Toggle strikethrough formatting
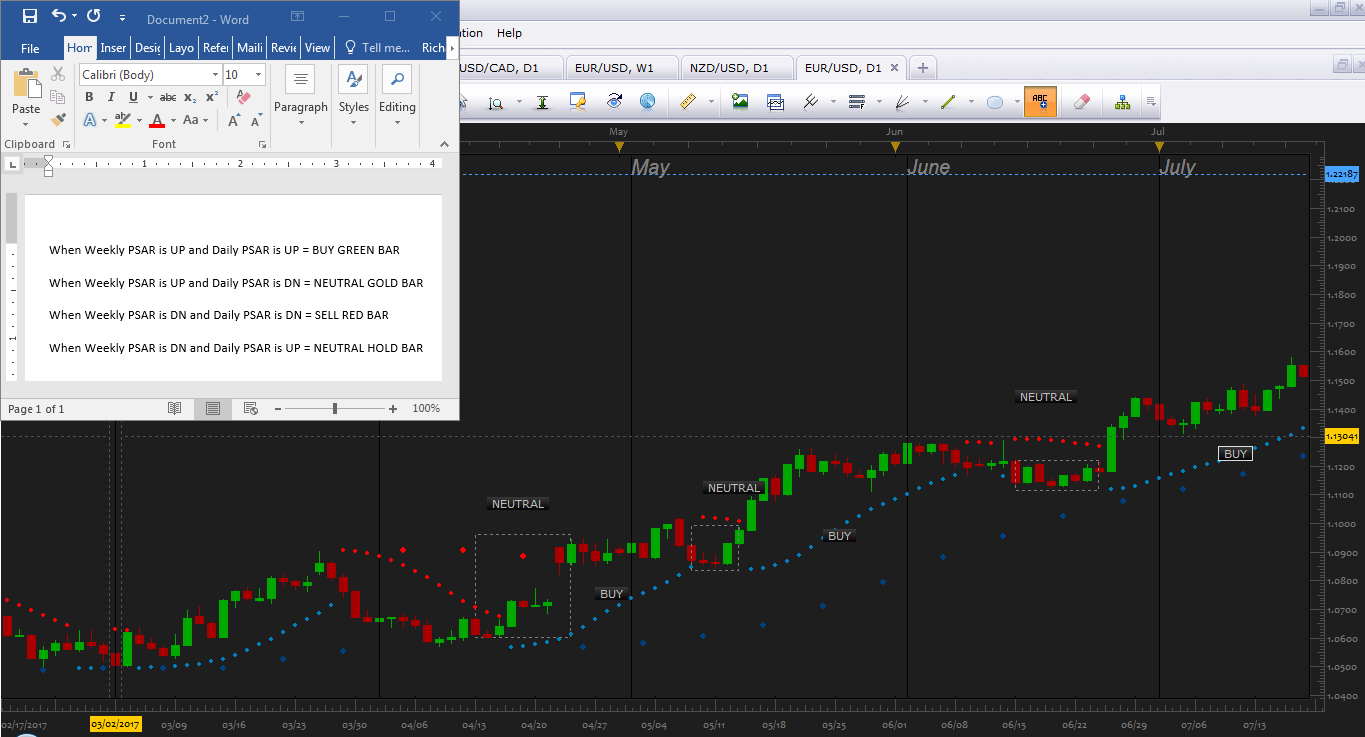Viewport: 1365px width, 737px height. (168, 97)
